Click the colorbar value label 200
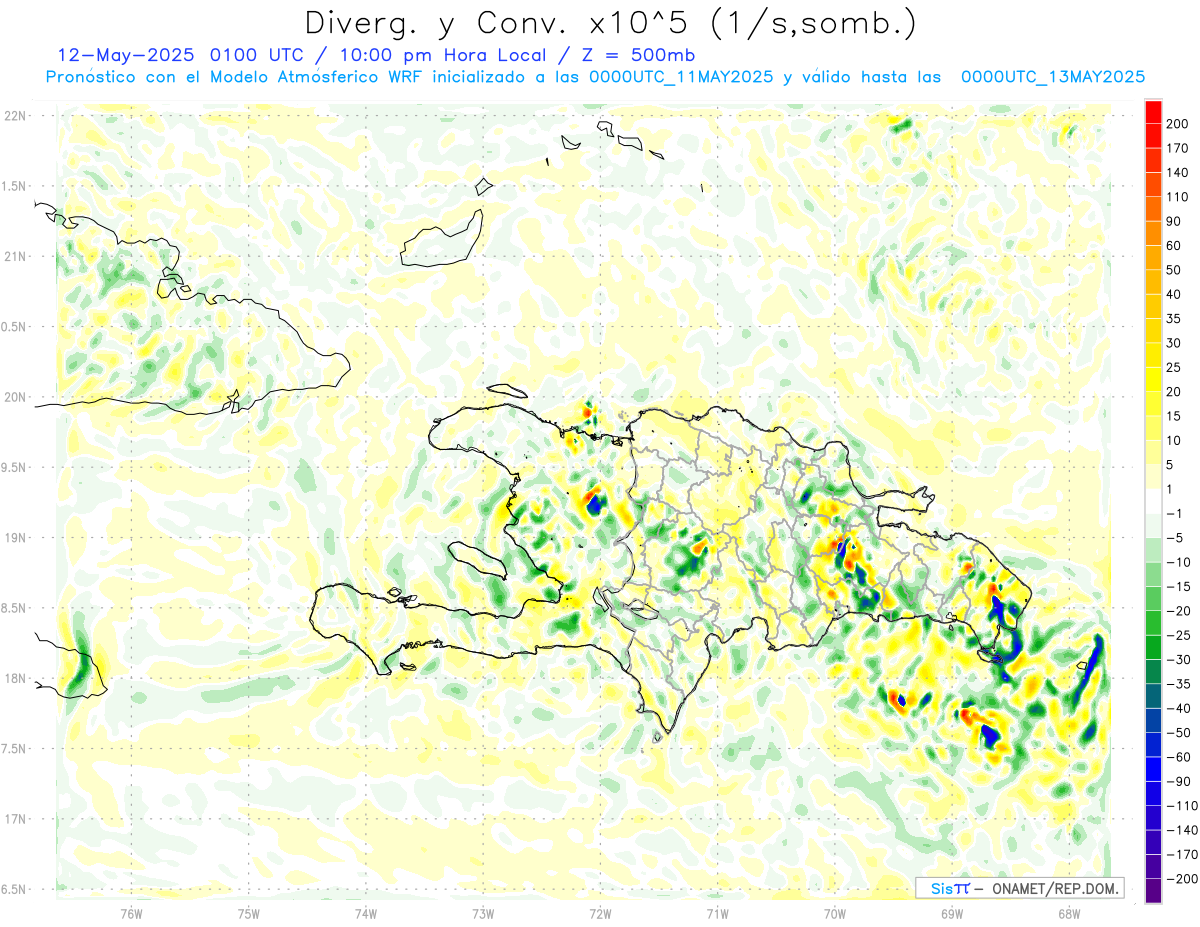The width and height of the screenshot is (1200, 927). tap(1177, 123)
